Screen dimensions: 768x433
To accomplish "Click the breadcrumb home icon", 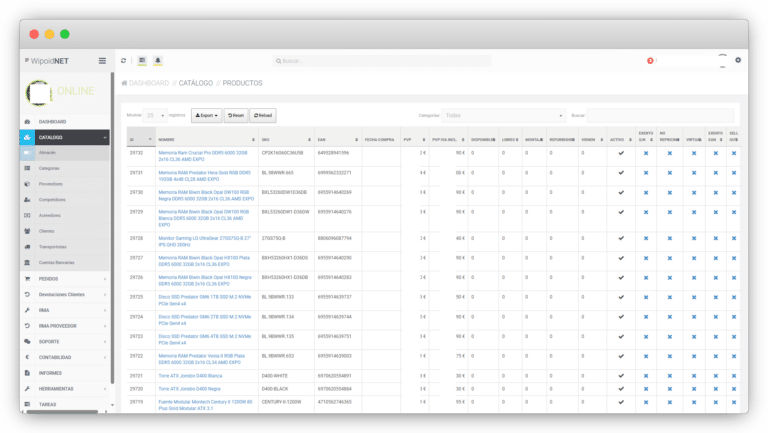I will point(124,83).
